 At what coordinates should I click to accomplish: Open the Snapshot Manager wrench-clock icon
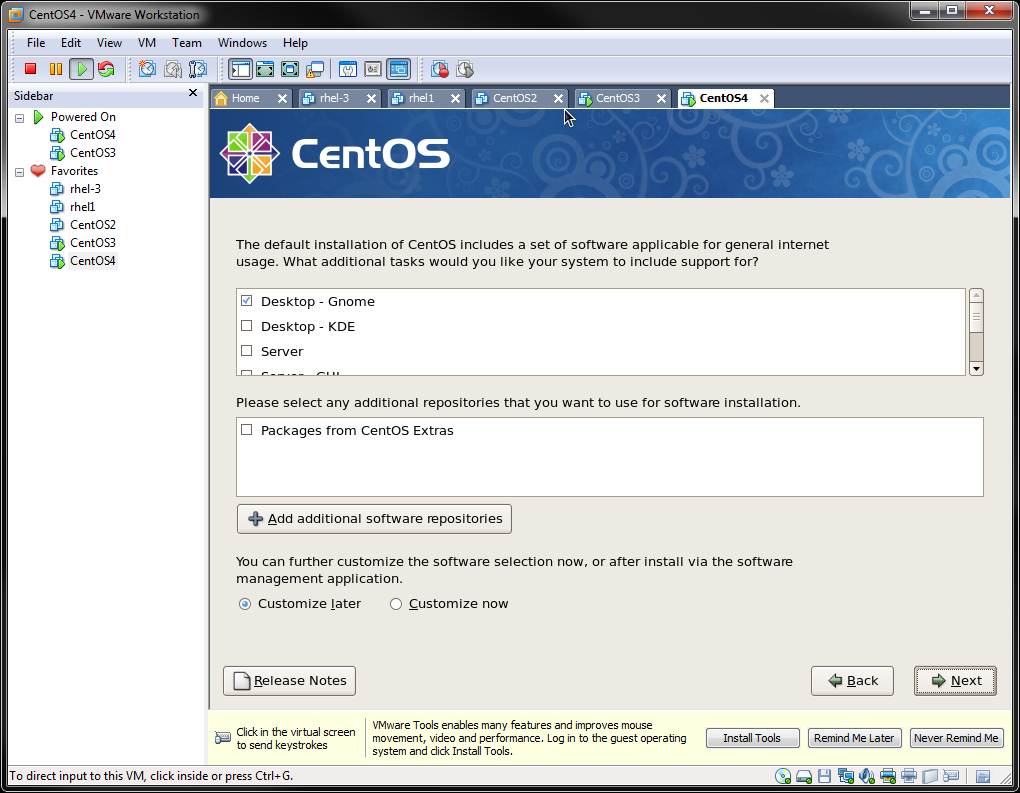point(198,69)
